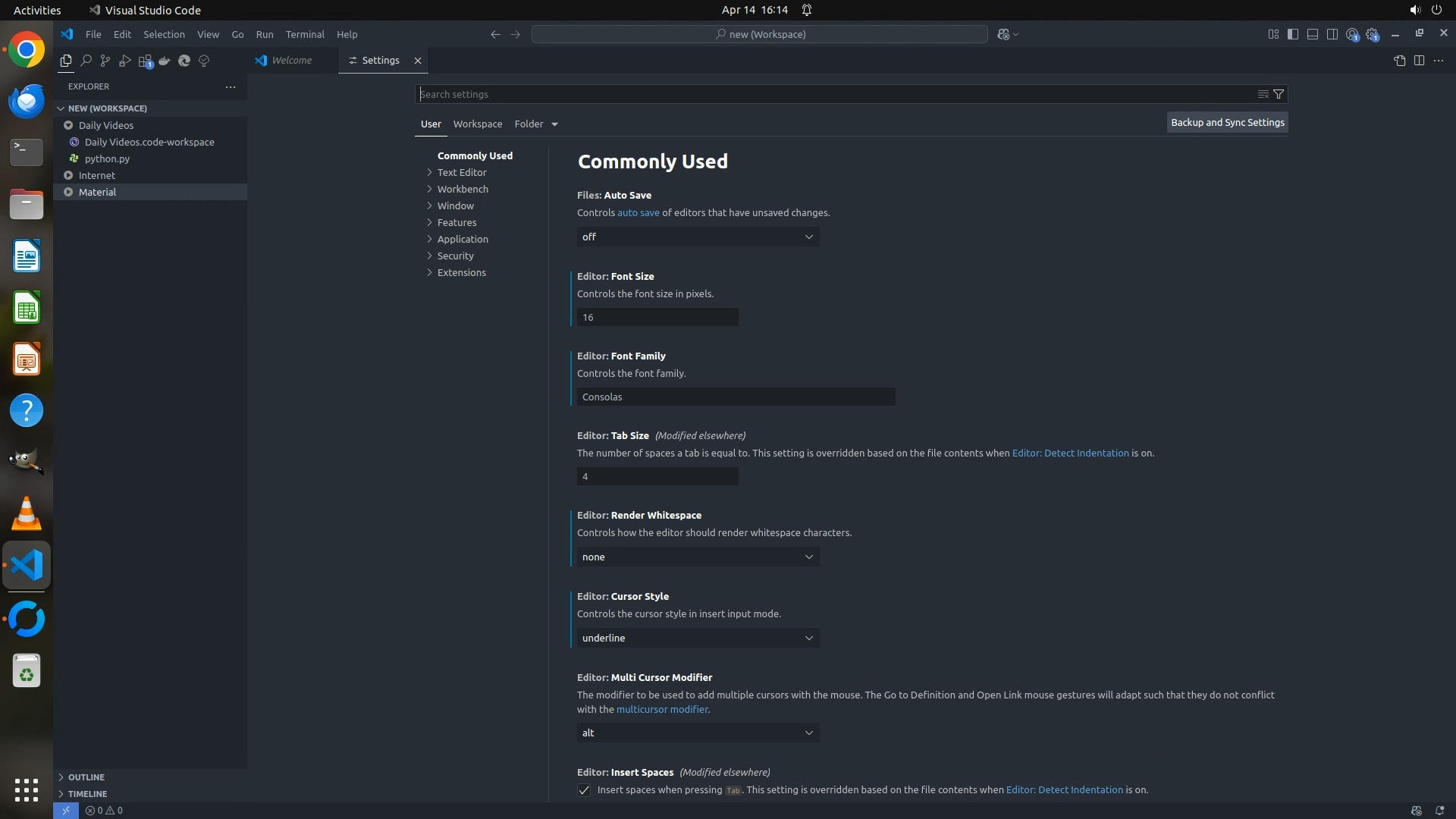Open the Extensions view icon
Image resolution: width=1456 pixels, height=819 pixels.
(145, 61)
